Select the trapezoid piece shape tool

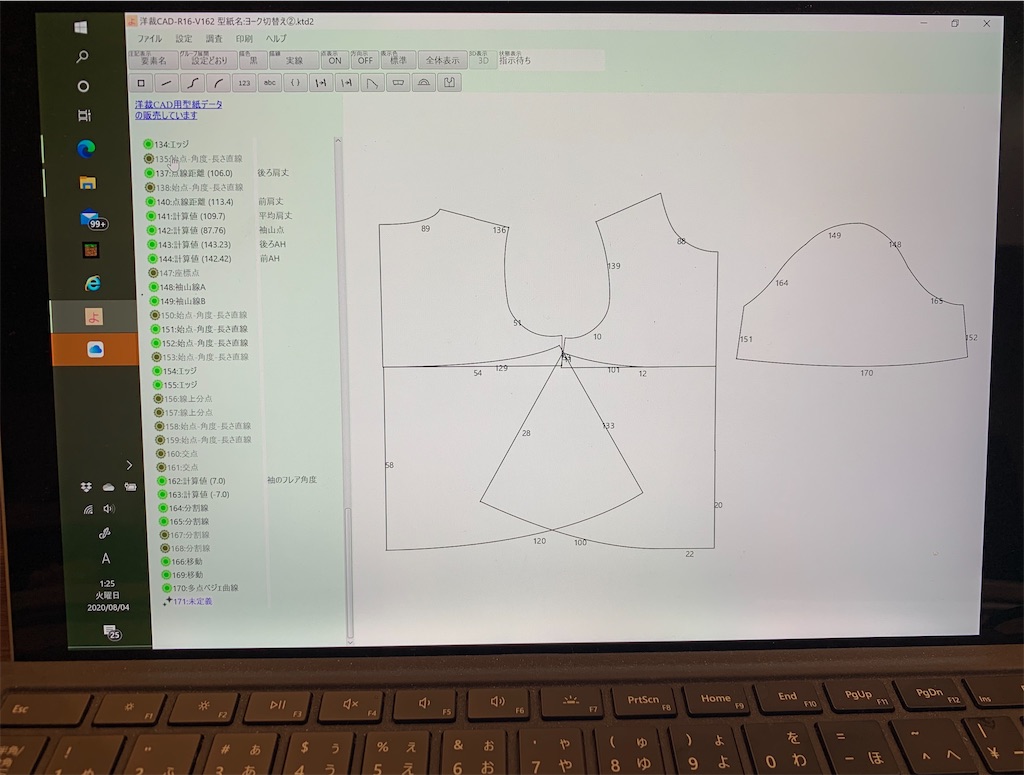(x=398, y=83)
